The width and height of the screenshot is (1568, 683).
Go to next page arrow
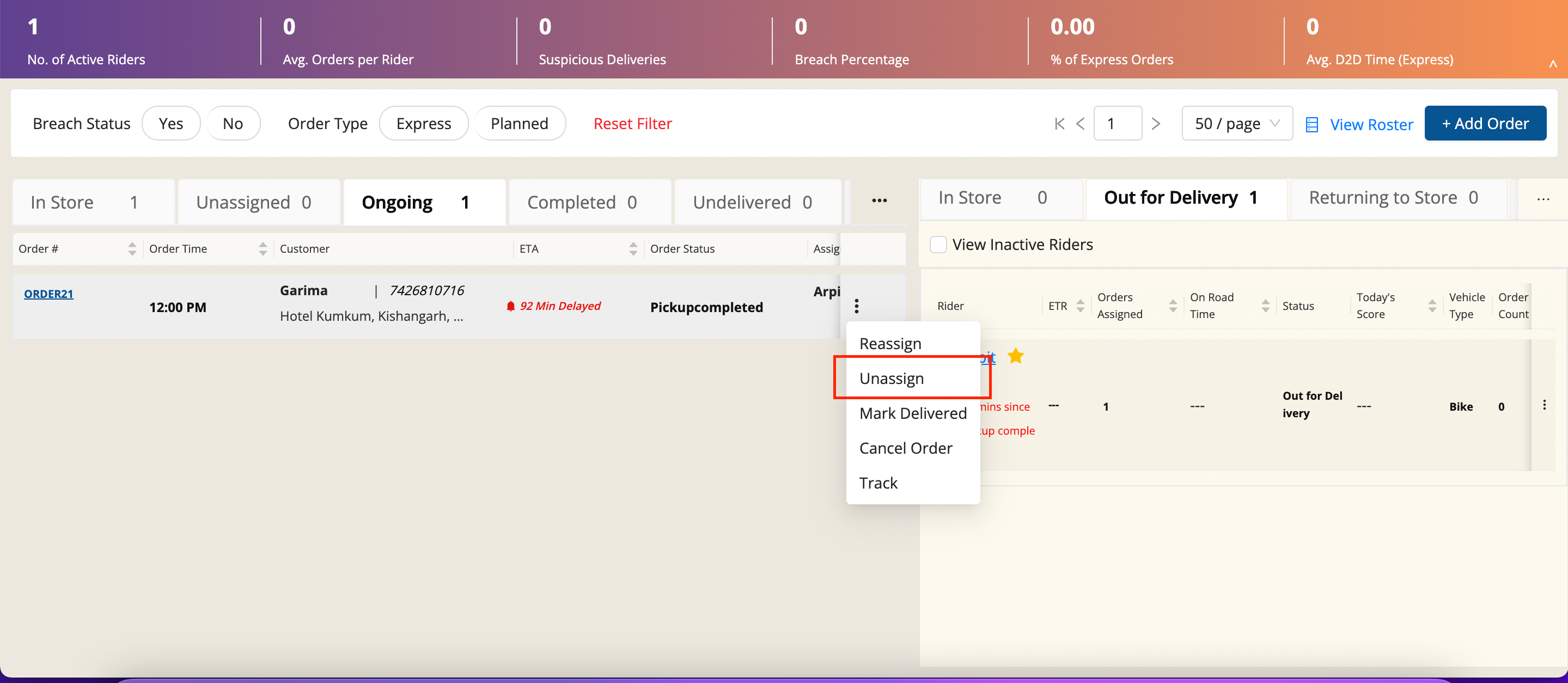[1156, 124]
